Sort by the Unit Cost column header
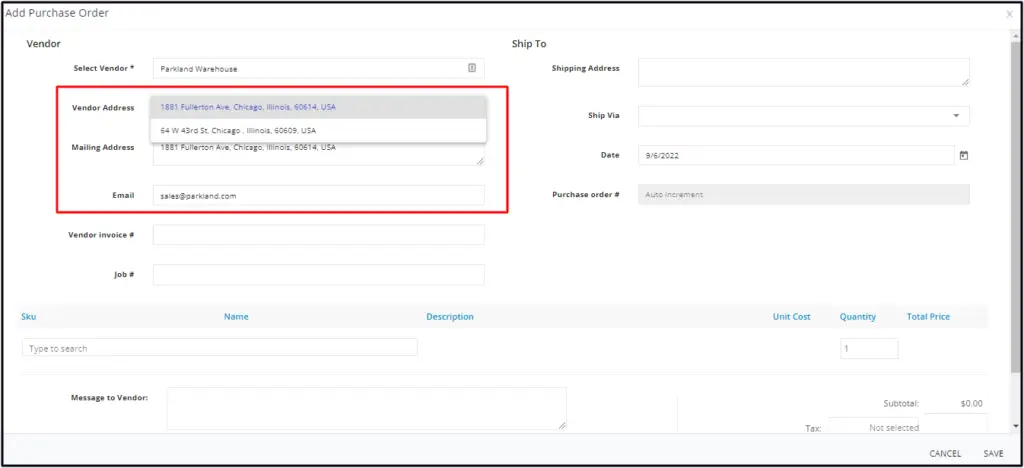Image resolution: width=1024 pixels, height=468 pixels. pos(792,317)
